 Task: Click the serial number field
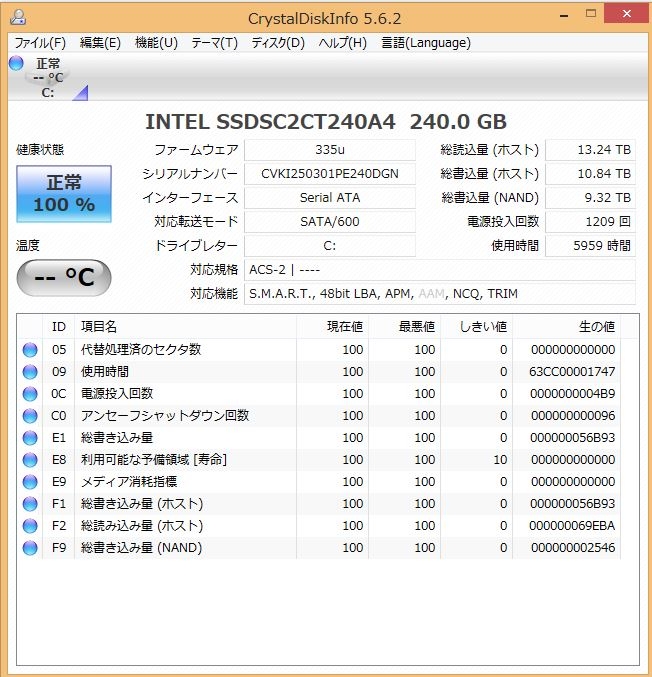click(x=329, y=173)
